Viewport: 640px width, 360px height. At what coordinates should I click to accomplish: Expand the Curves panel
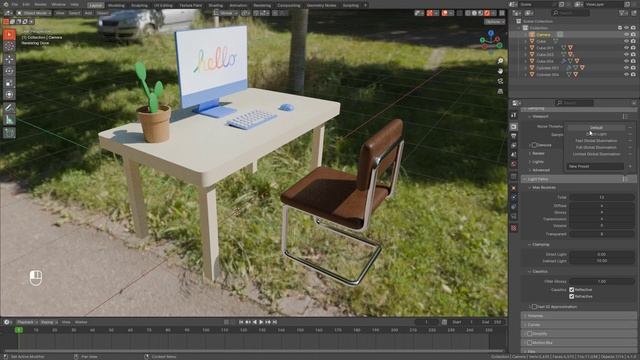coord(579,324)
